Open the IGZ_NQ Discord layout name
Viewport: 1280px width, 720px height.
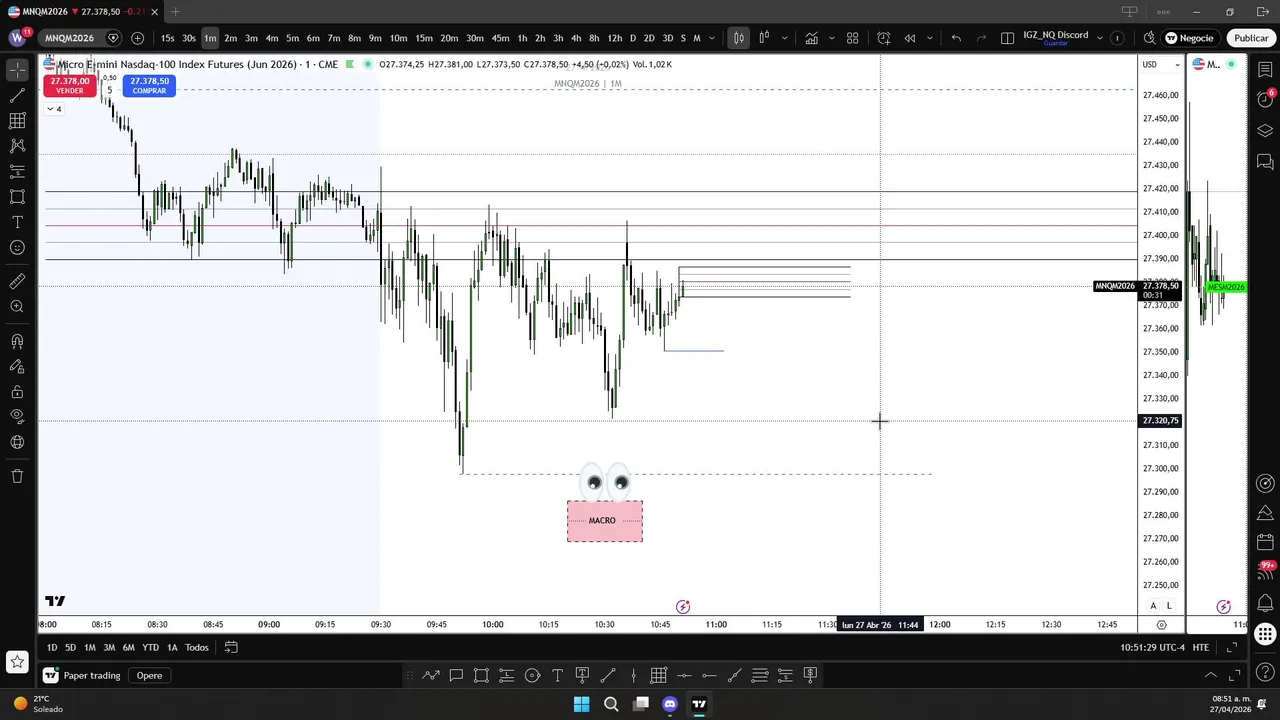[1055, 38]
